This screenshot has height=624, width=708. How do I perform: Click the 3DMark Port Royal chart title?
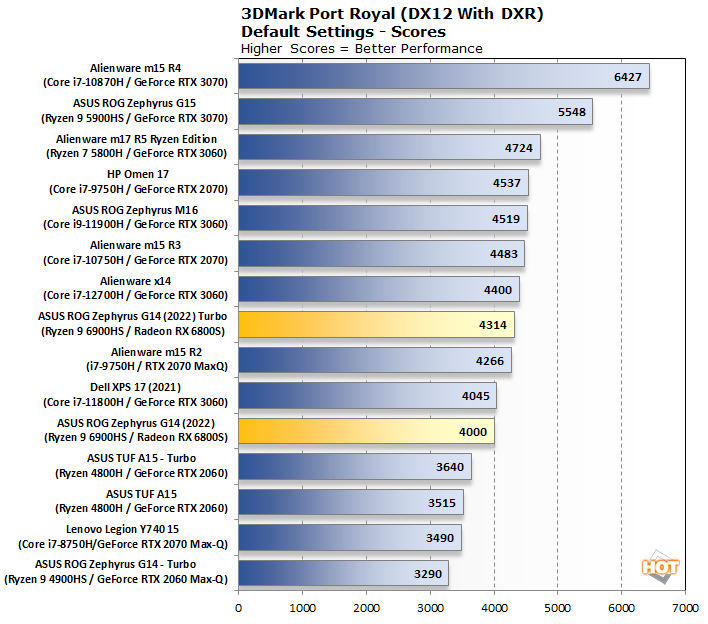tap(392, 23)
